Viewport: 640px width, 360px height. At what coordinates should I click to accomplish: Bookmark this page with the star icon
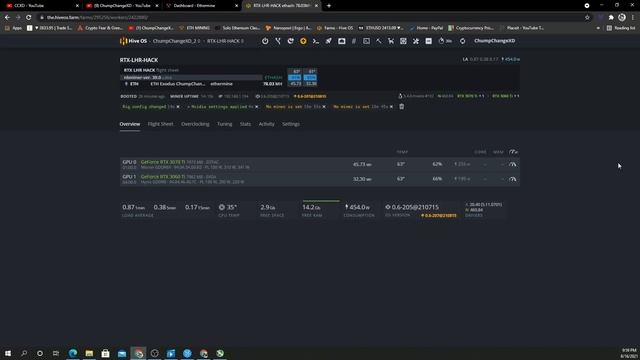[x=587, y=18]
